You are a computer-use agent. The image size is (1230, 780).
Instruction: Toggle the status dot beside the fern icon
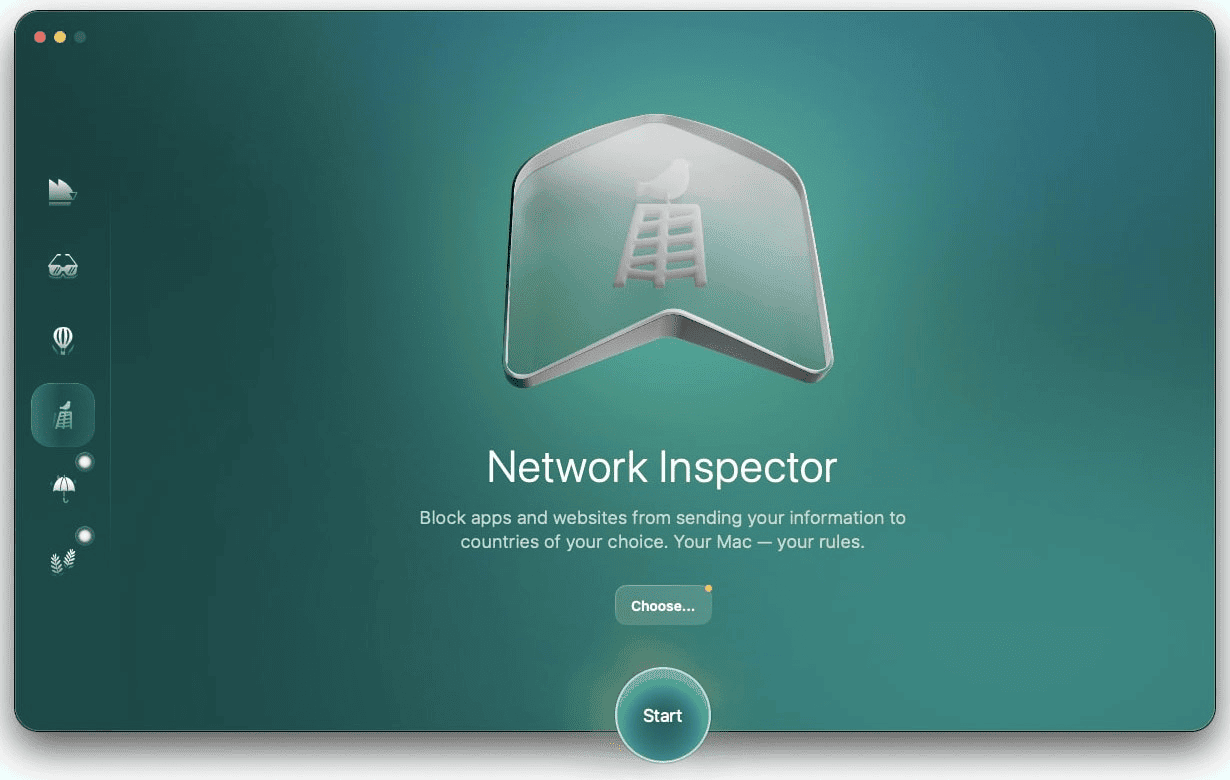pyautogui.click(x=85, y=535)
